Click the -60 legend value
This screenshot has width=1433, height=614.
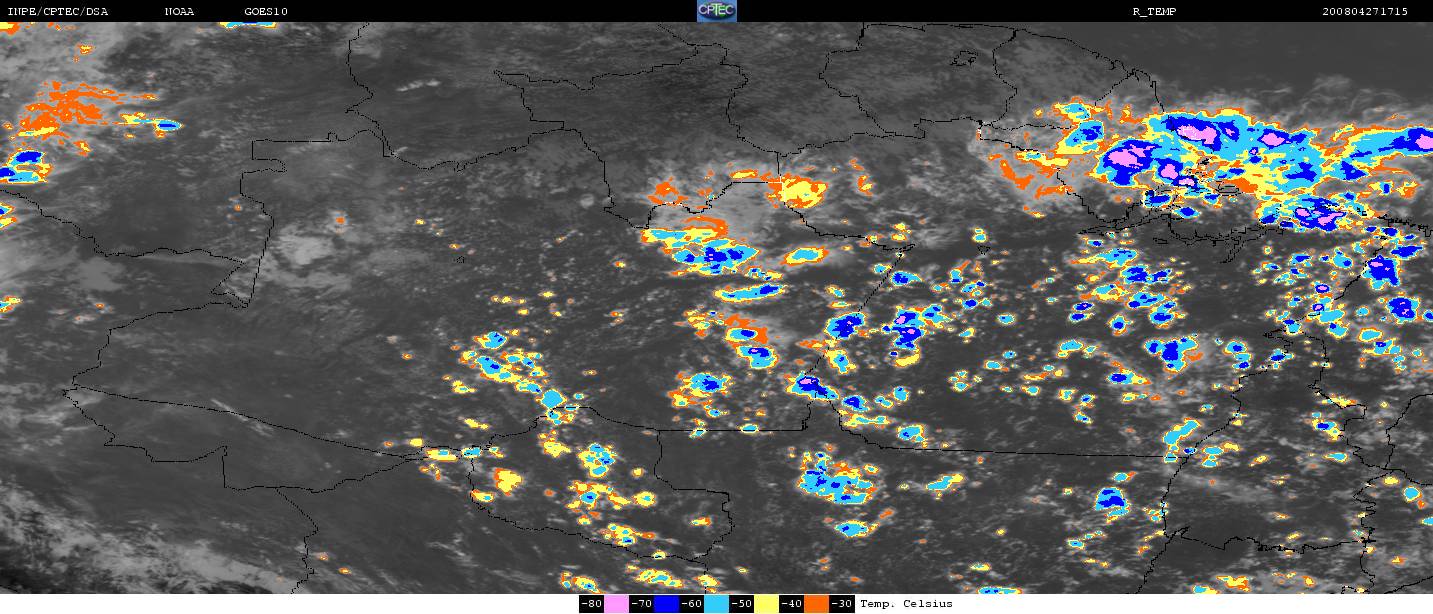coord(691,604)
